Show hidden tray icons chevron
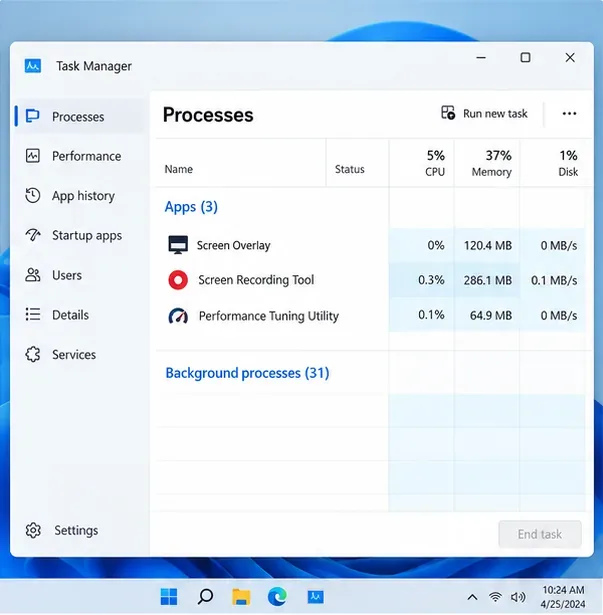The width and height of the screenshot is (603, 615). tap(473, 597)
